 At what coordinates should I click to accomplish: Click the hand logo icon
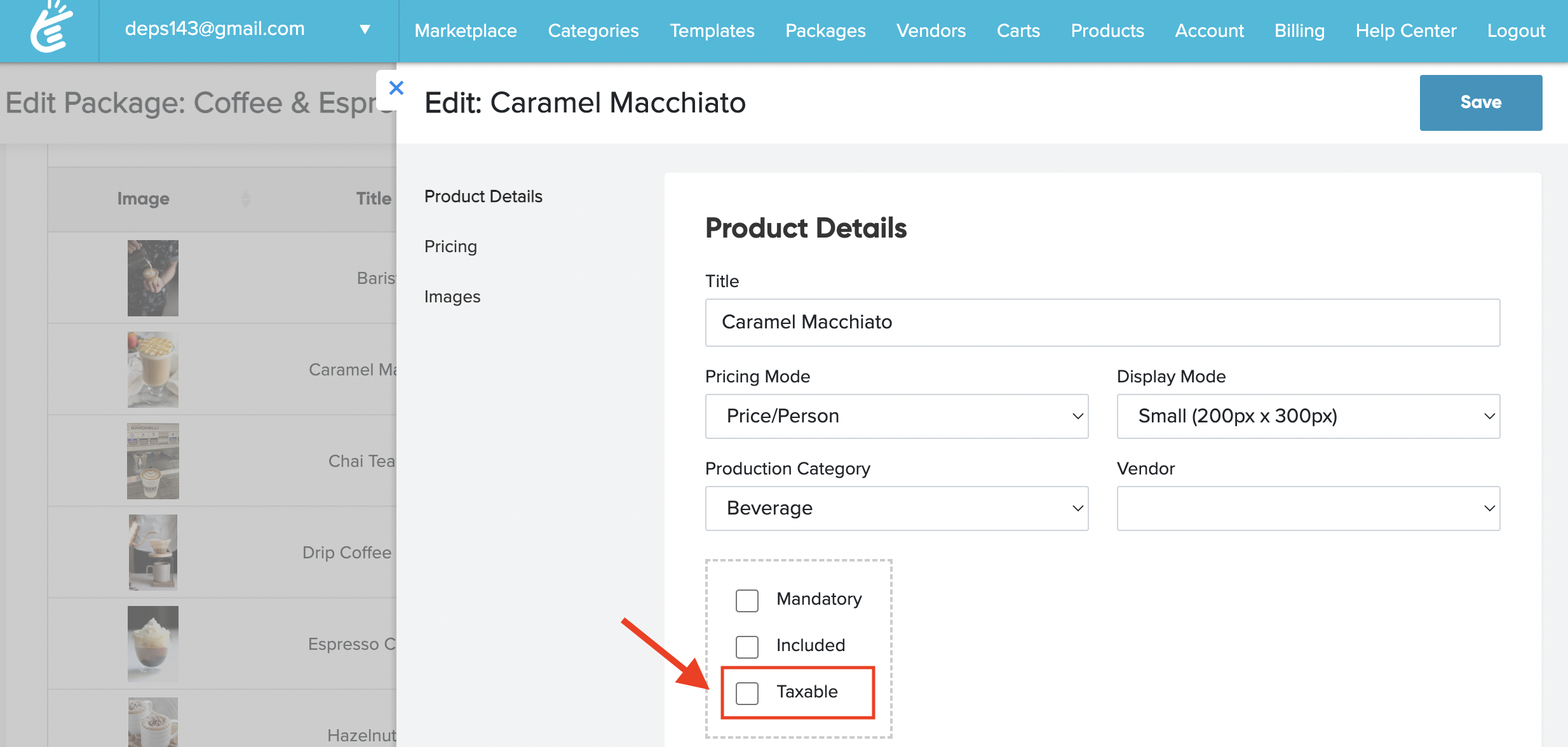pyautogui.click(x=51, y=28)
